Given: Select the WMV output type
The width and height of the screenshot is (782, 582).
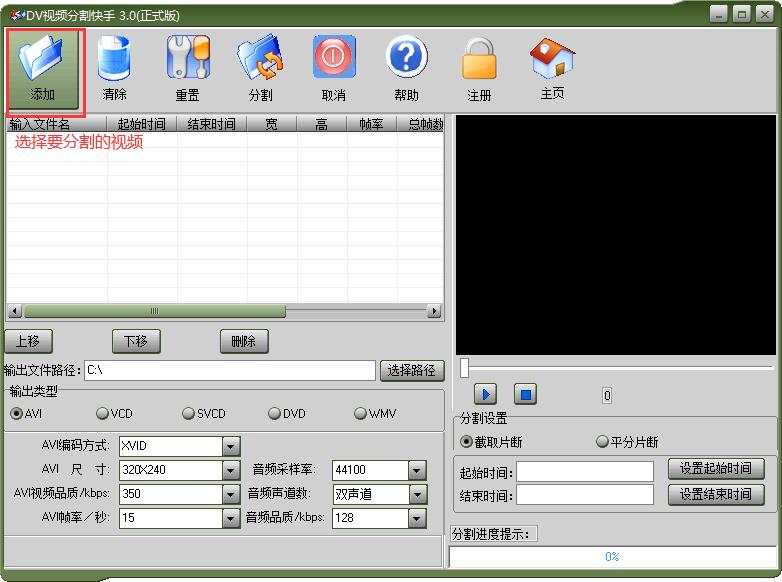Looking at the screenshot, I should tap(361, 414).
